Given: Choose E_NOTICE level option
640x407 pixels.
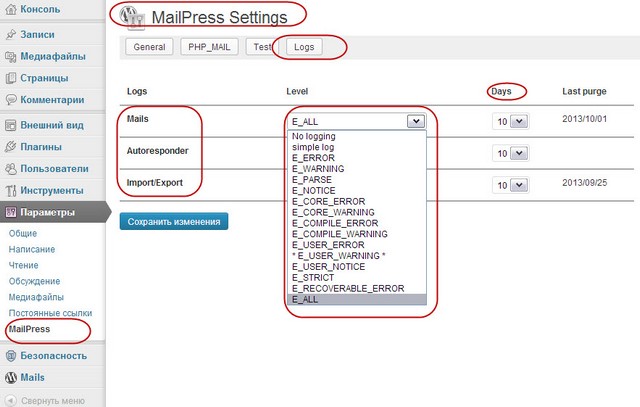Looking at the screenshot, I should [x=357, y=191].
